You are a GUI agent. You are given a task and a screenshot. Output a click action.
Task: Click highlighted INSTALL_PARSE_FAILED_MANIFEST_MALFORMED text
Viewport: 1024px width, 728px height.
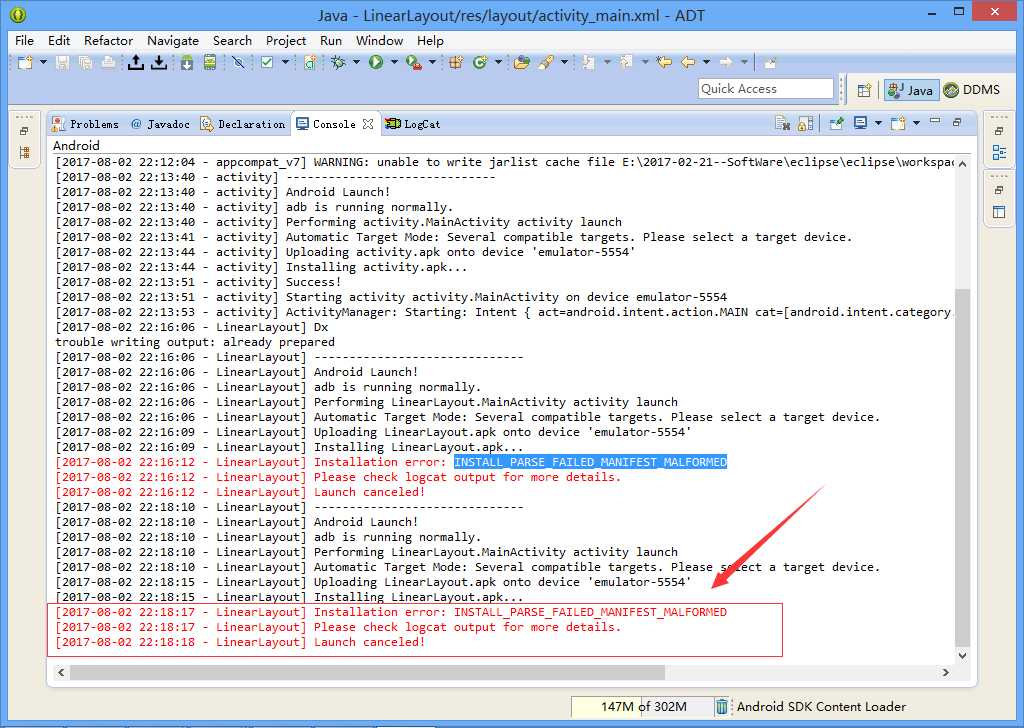[x=590, y=462]
